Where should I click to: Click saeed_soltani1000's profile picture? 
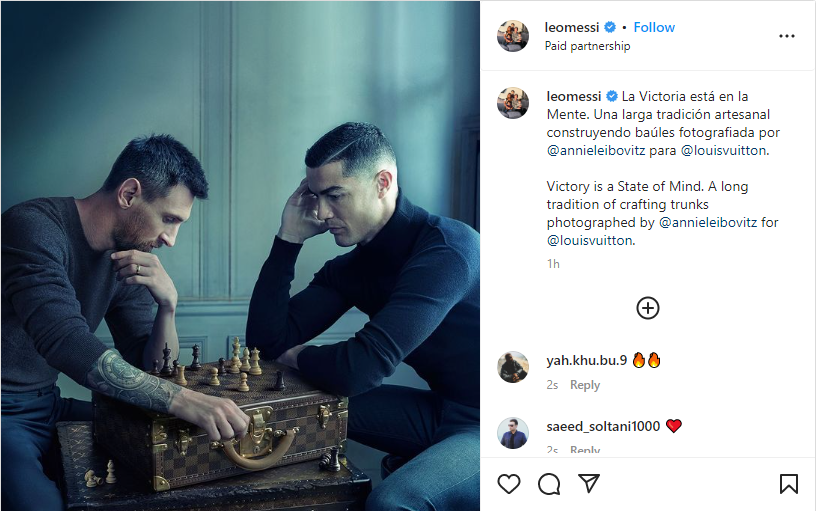[x=513, y=433]
